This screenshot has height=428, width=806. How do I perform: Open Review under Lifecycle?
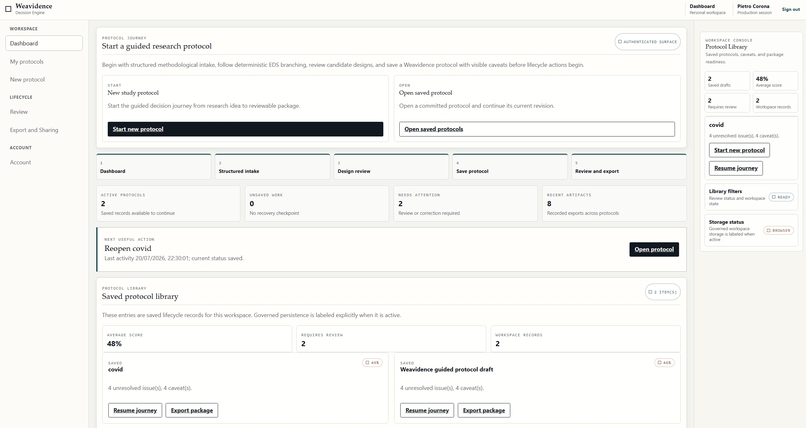point(19,112)
